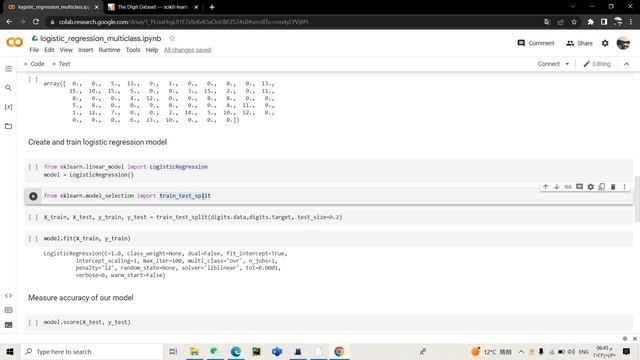The image size is (640, 360).
Task: Open the Help menu
Action: [x=151, y=50]
